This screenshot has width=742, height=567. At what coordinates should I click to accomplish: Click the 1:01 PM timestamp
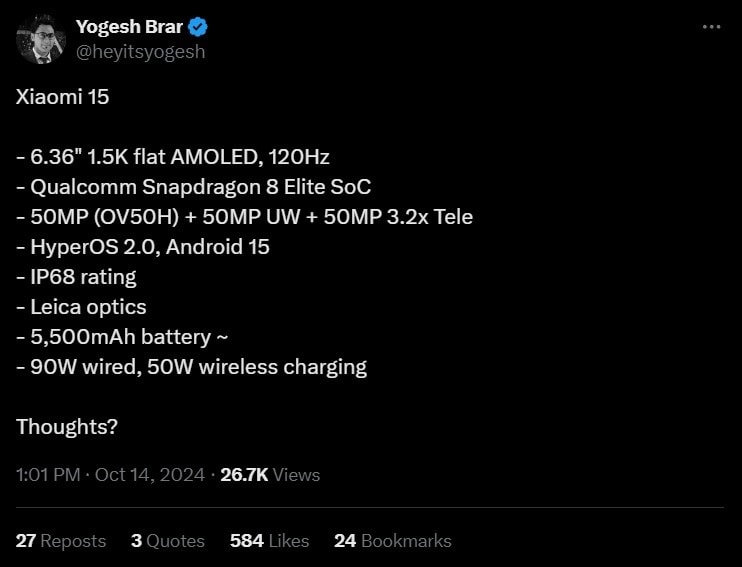point(47,475)
